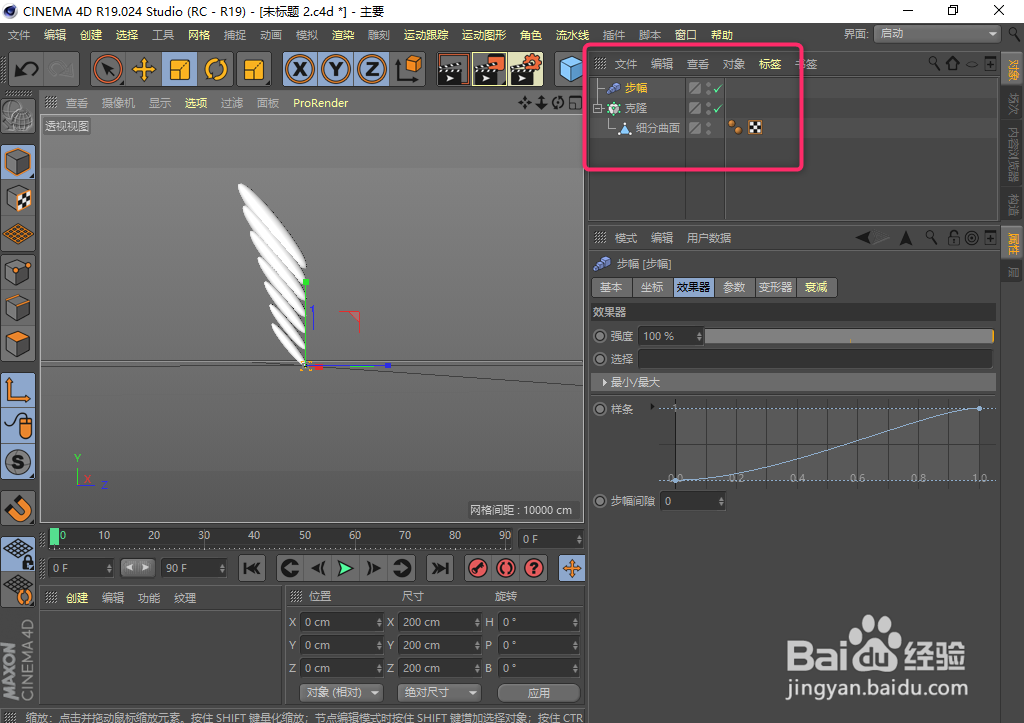Screen dimensions: 1024x723
Task: Open the object manager 标签 menu
Action: click(x=770, y=64)
